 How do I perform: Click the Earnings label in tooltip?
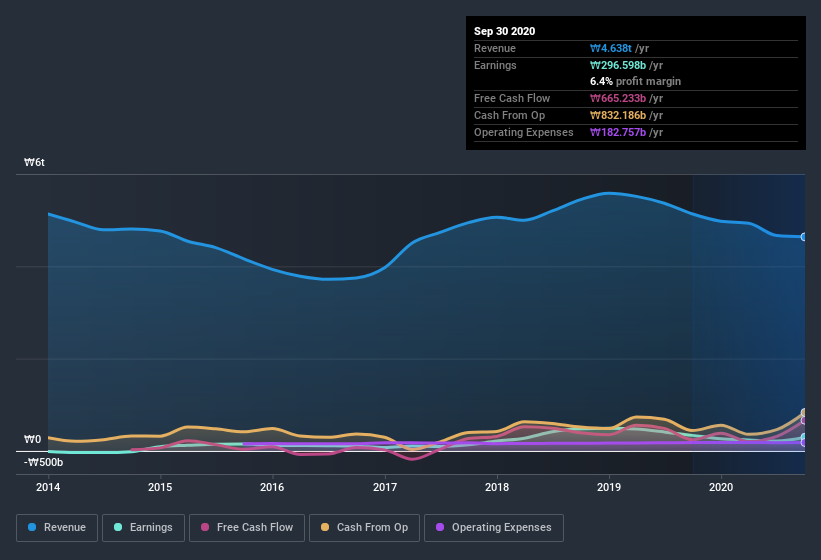495,65
